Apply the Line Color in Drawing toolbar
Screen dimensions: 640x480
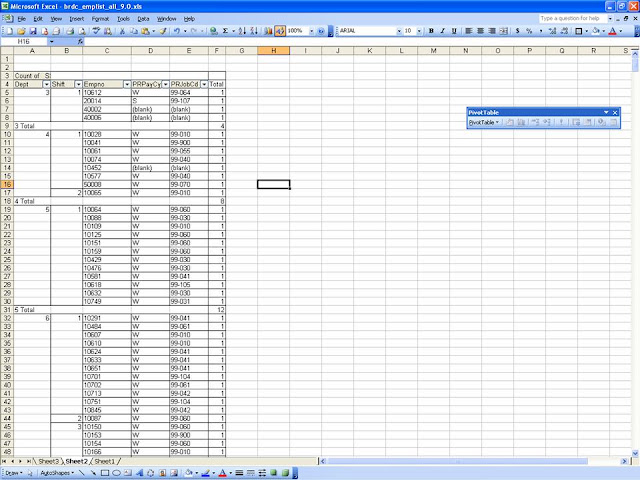coord(205,473)
